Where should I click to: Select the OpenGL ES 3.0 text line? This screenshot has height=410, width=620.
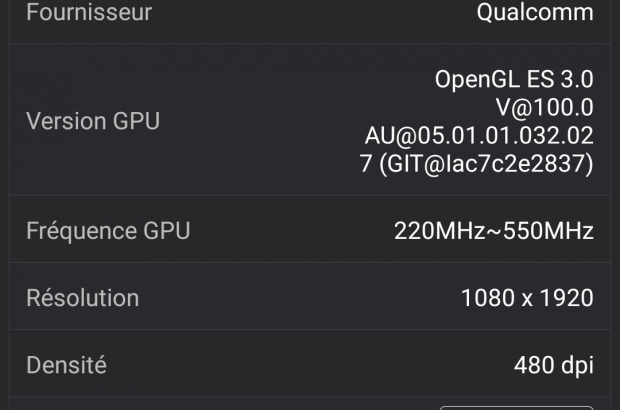pyautogui.click(x=514, y=78)
